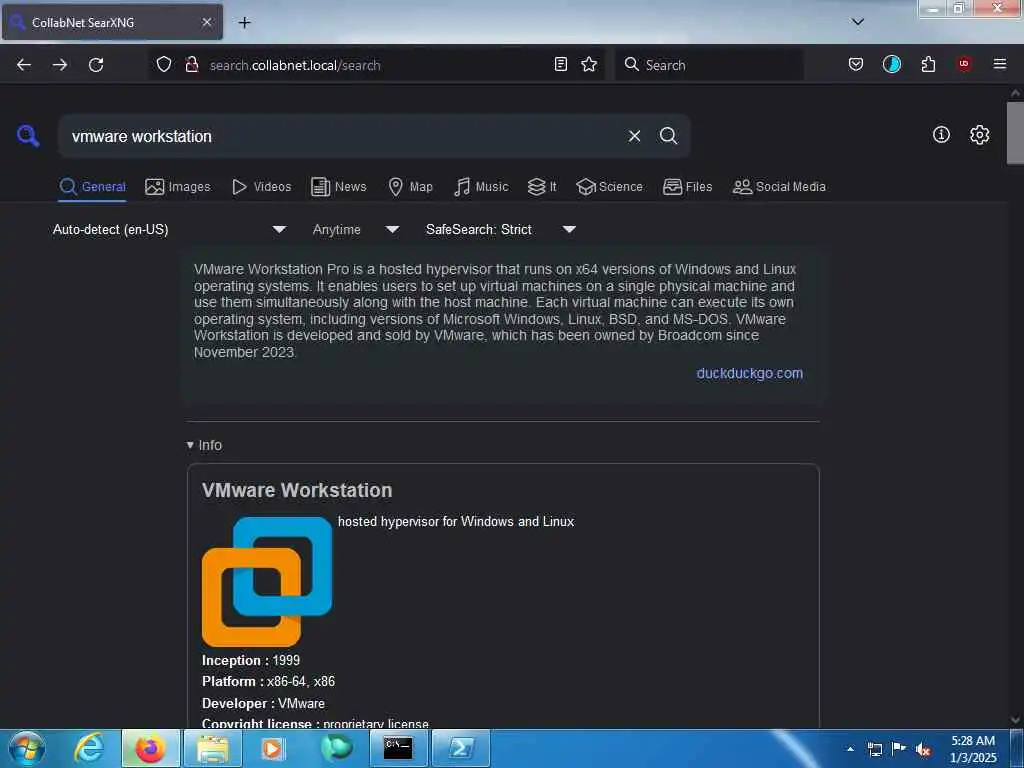The width and height of the screenshot is (1024, 768).
Task: Bookmark this page with the star icon
Action: (589, 65)
